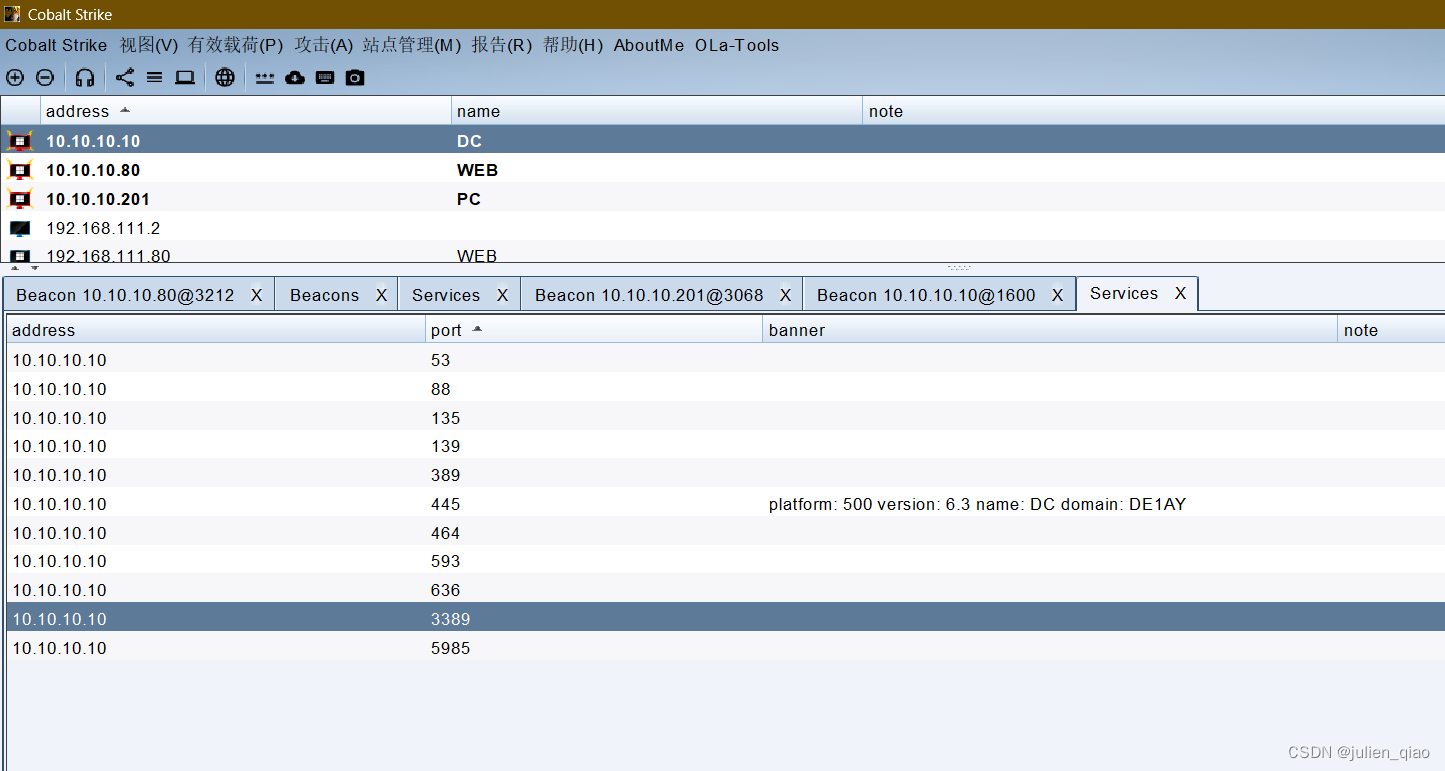Close the Beacons tab
Viewport: 1445px width, 771px height.
381,295
